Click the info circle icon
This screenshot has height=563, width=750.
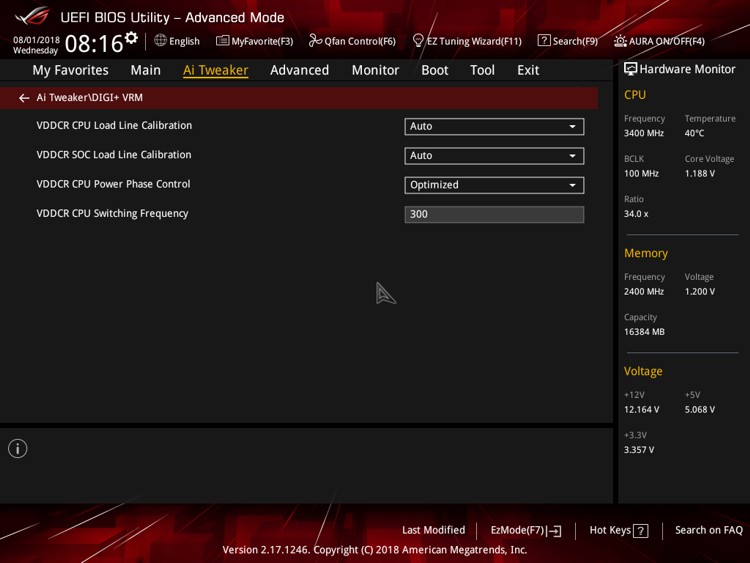[18, 449]
